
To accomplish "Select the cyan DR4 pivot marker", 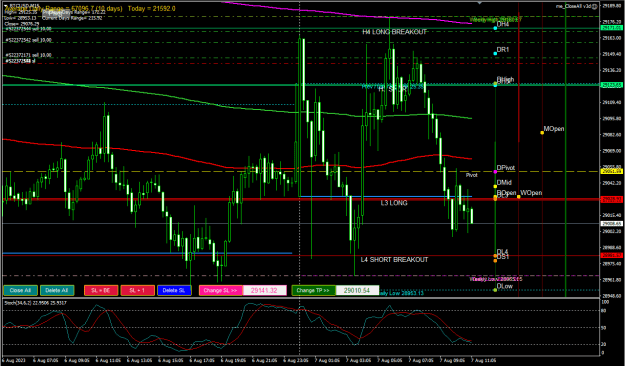I will point(495,28).
